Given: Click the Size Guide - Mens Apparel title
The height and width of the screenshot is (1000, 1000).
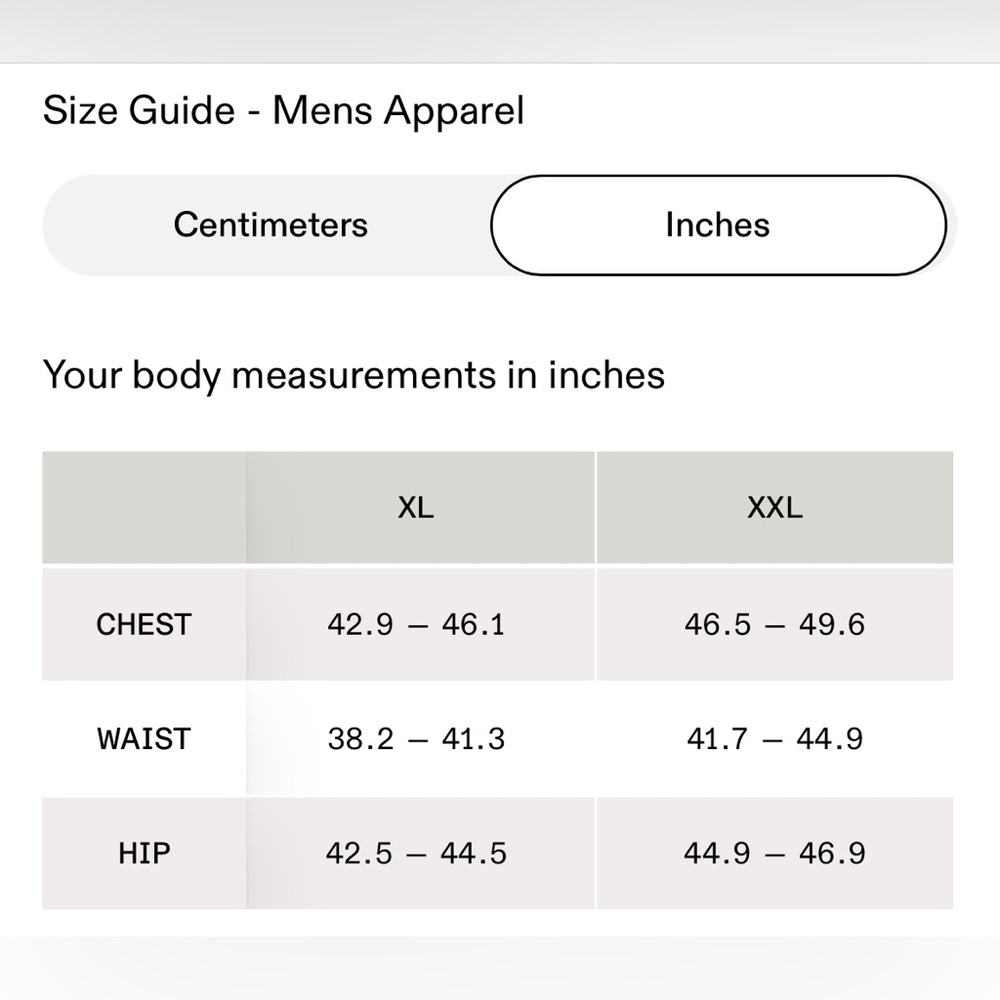Looking at the screenshot, I should pyautogui.click(x=284, y=111).
